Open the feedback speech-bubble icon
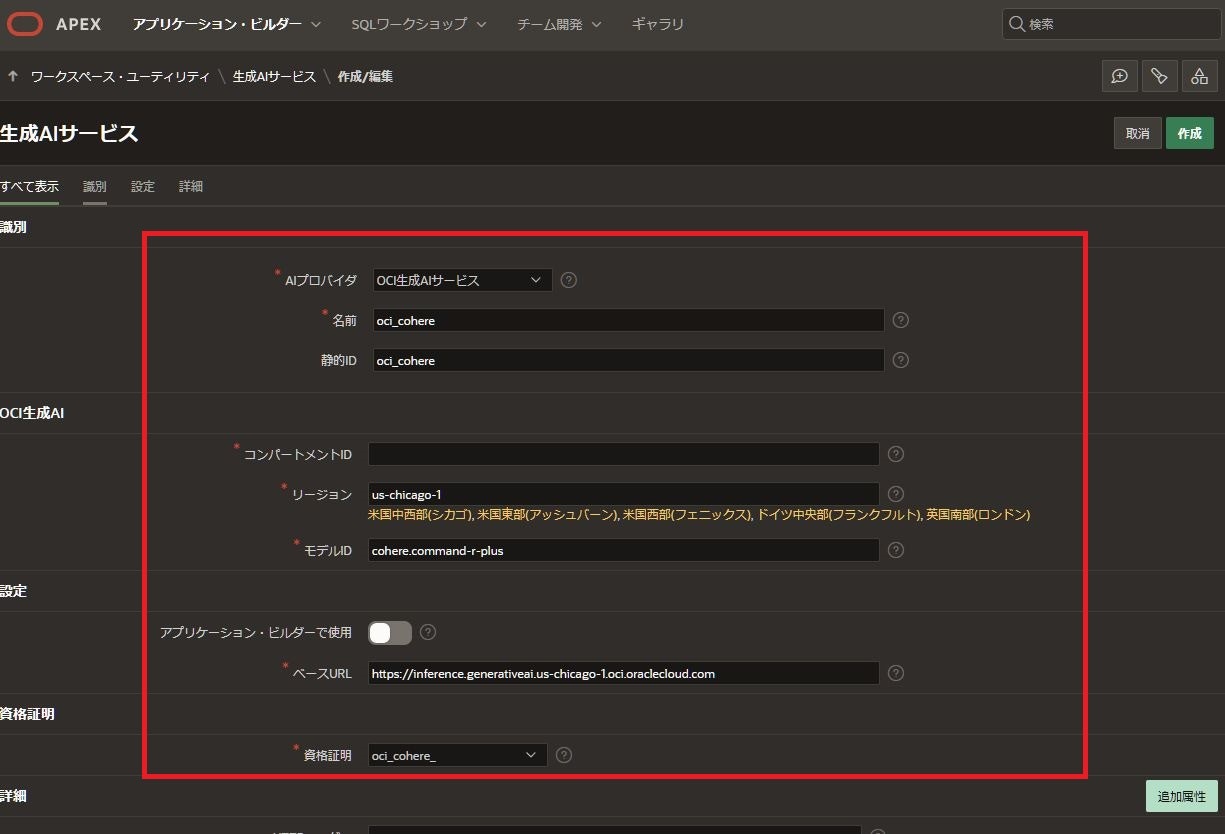This screenshot has height=834, width=1225. pos(1120,76)
